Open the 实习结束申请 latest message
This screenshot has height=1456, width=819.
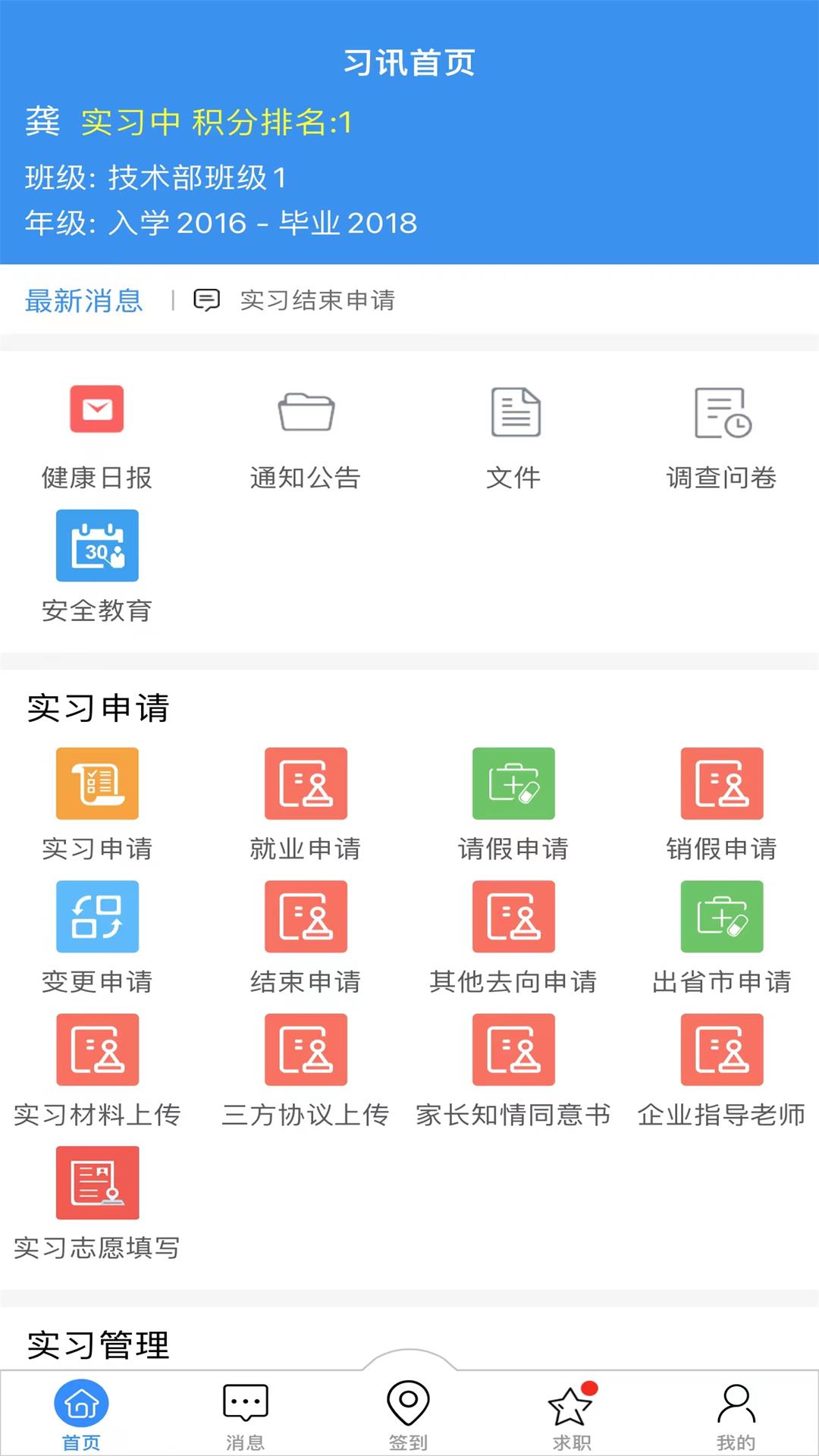tap(317, 300)
